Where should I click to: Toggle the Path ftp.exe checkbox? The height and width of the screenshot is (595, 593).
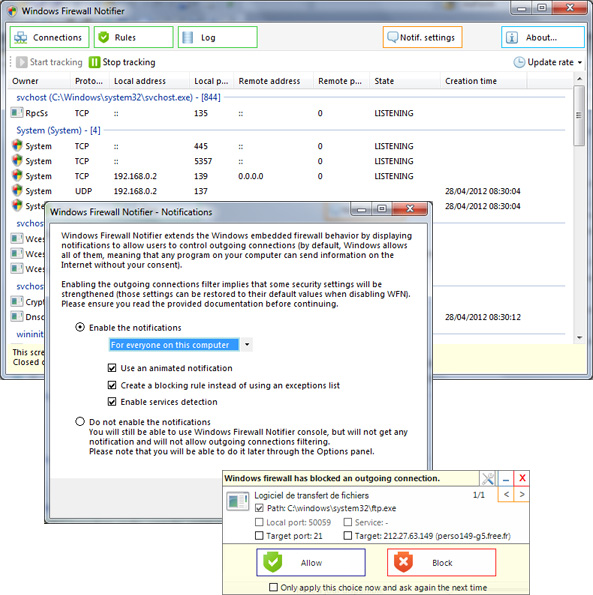point(259,508)
